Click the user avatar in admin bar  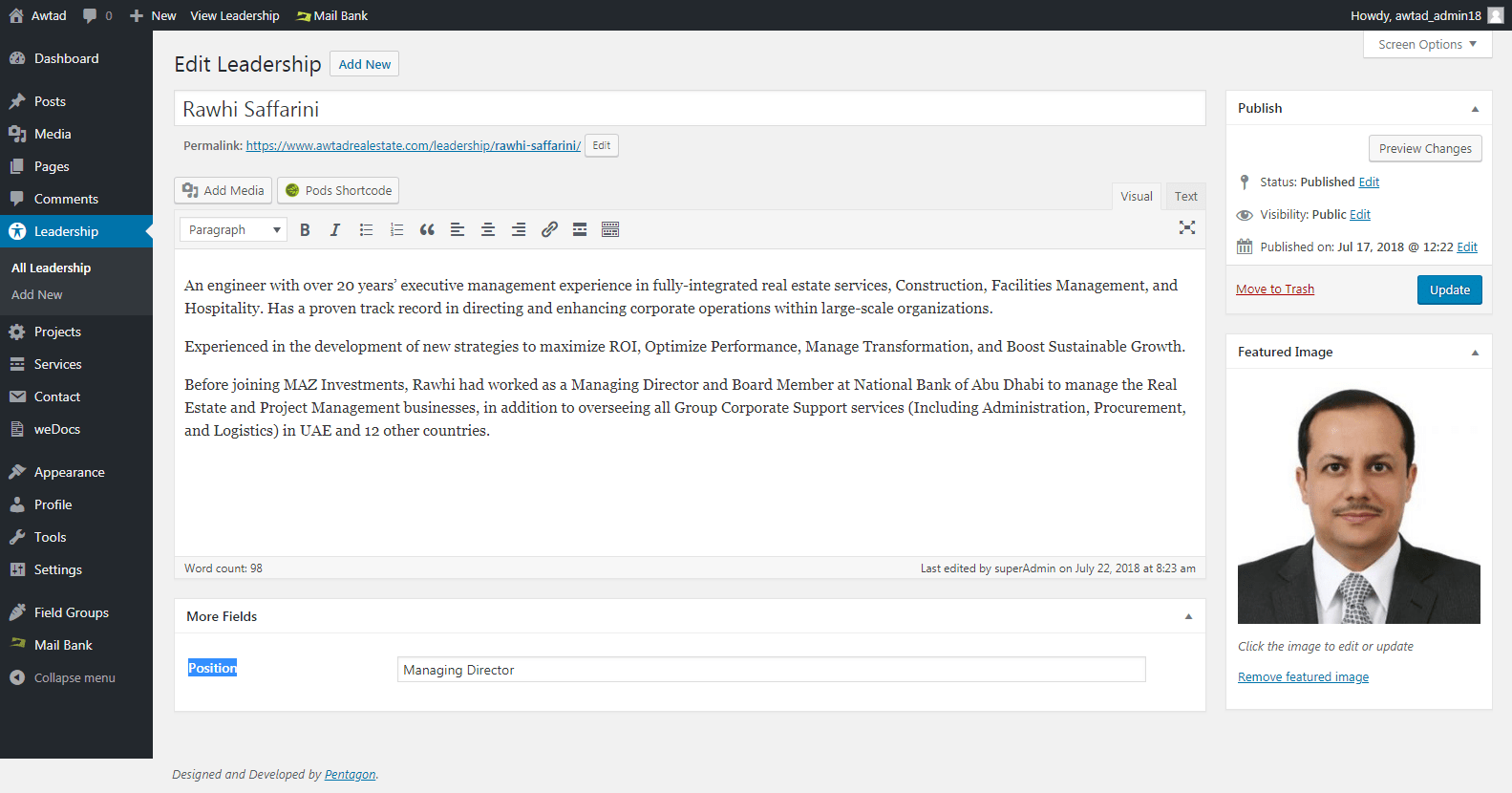pos(1496,15)
